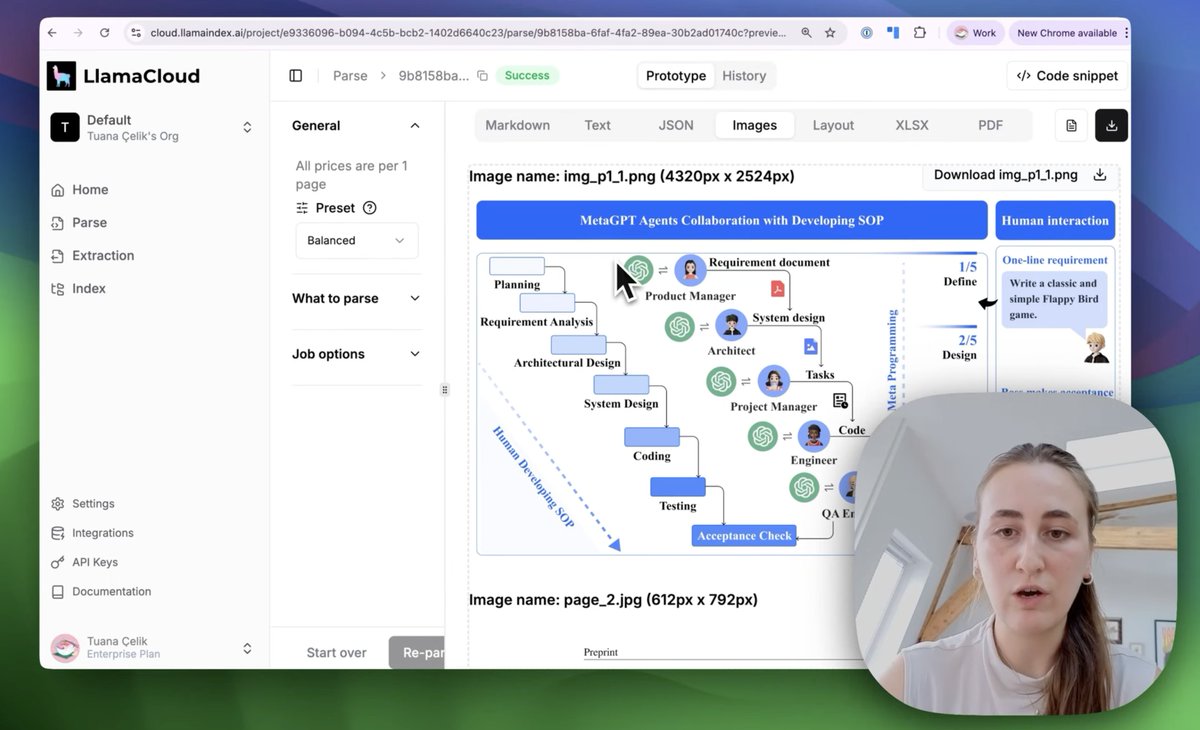The height and width of the screenshot is (730, 1200).
Task: Click the browser back arrow
Action: tap(52, 33)
